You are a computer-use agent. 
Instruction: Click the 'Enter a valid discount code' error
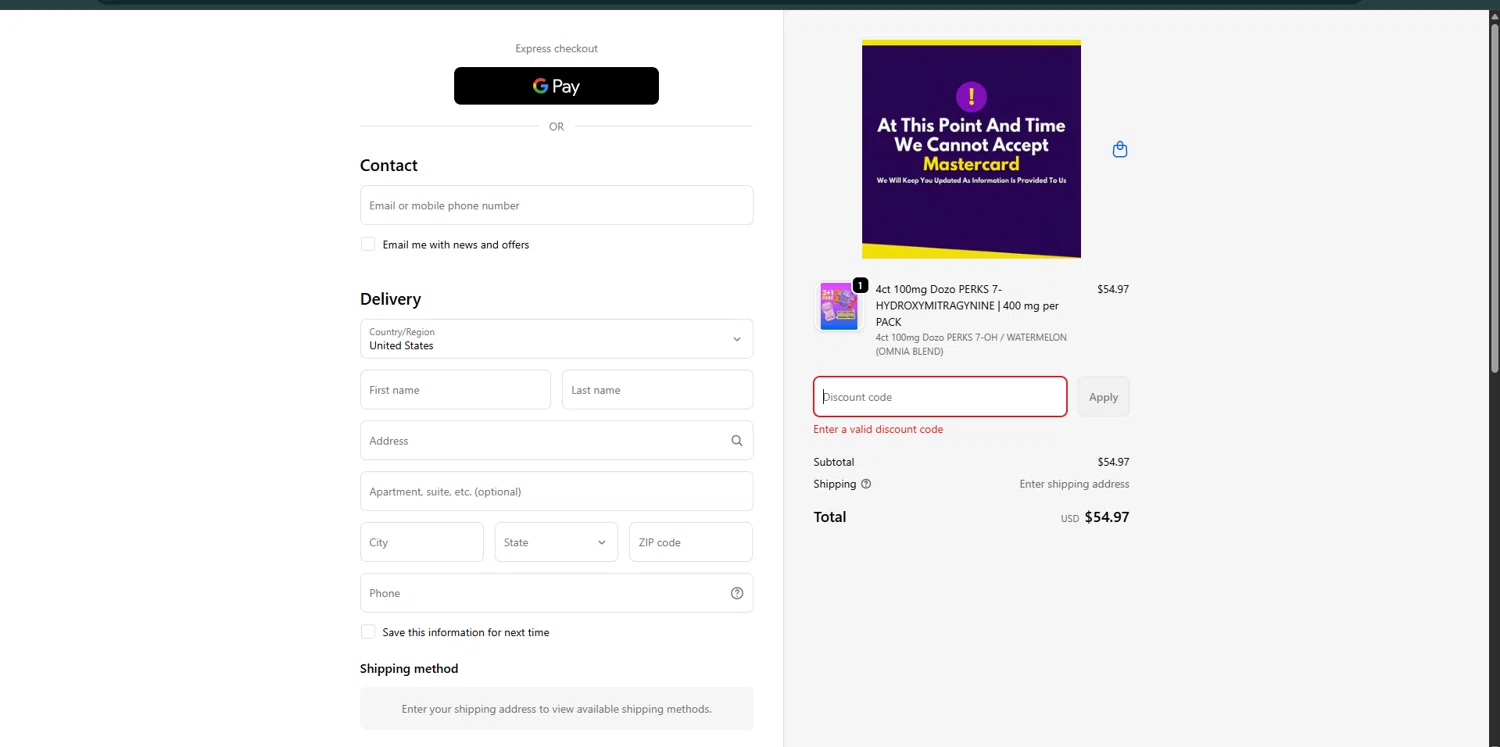click(x=878, y=429)
